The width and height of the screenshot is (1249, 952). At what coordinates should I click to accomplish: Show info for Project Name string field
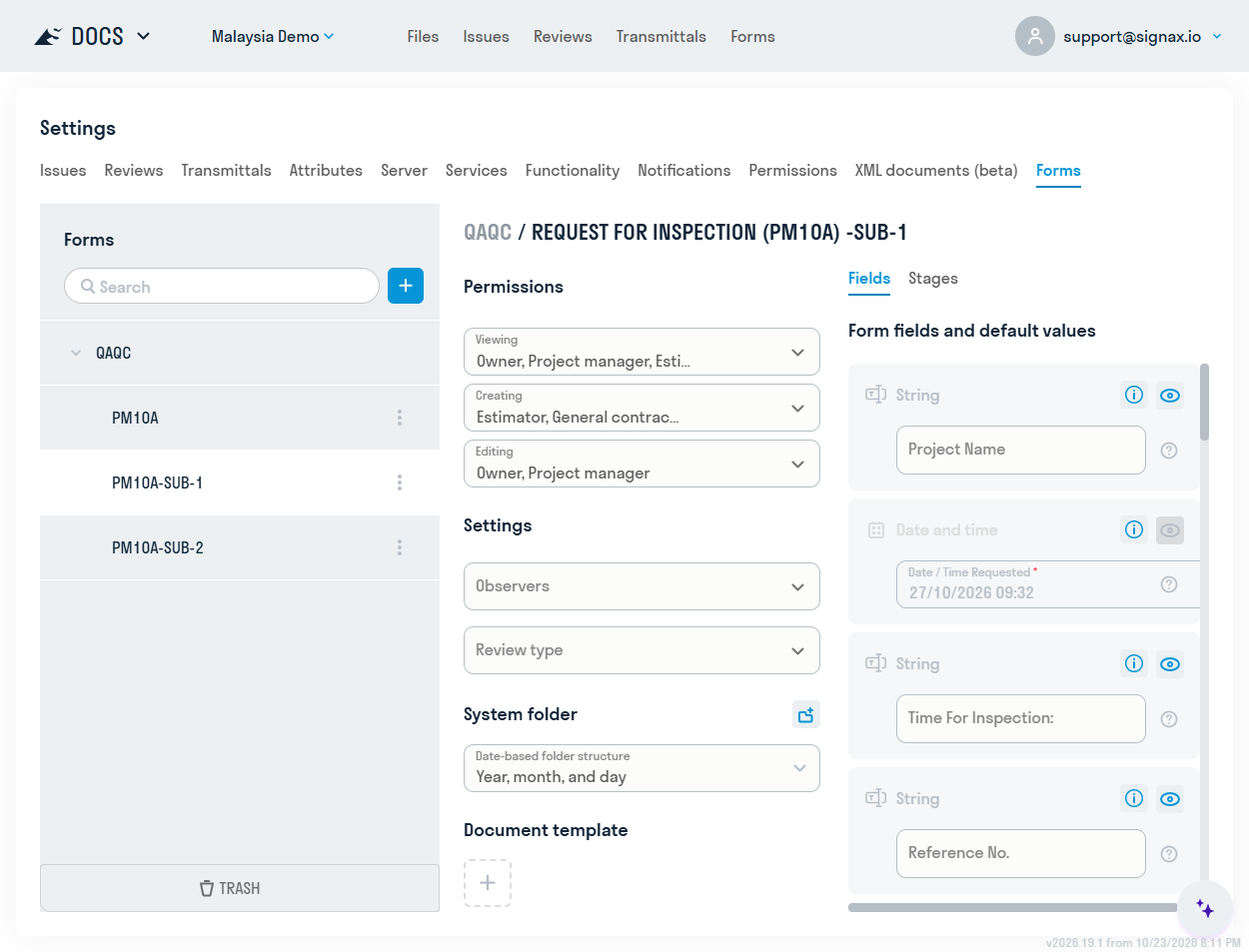coord(1134,395)
